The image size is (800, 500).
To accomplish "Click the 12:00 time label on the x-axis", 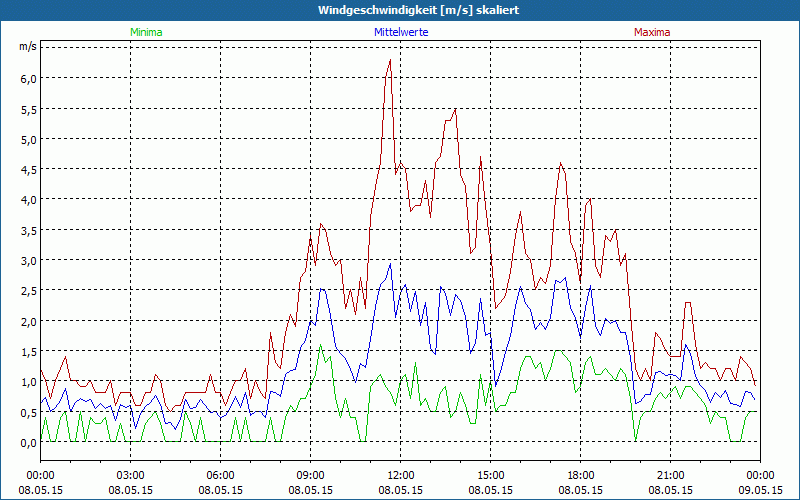I will [x=401, y=476].
